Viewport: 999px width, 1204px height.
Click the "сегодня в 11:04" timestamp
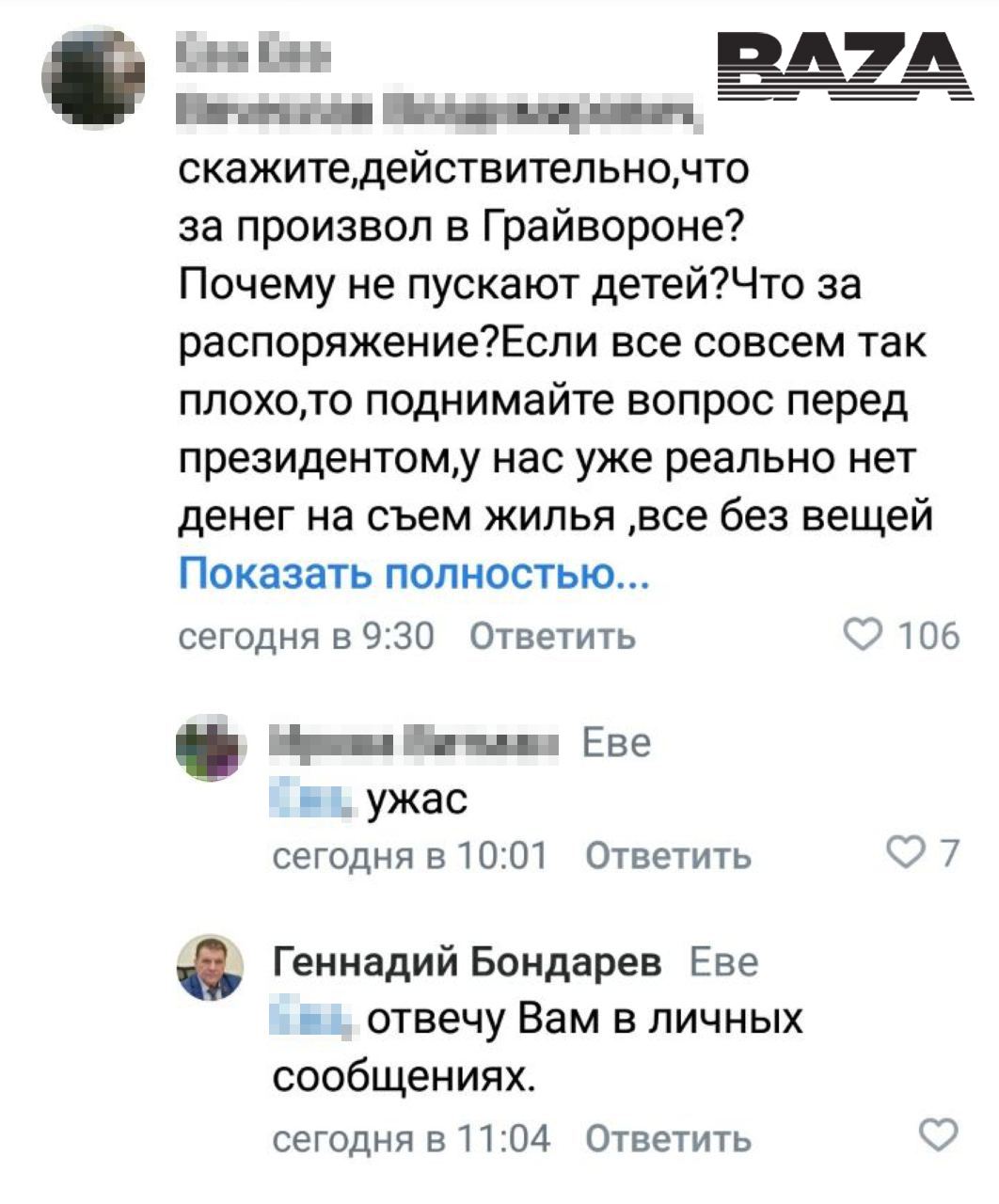411,1139
